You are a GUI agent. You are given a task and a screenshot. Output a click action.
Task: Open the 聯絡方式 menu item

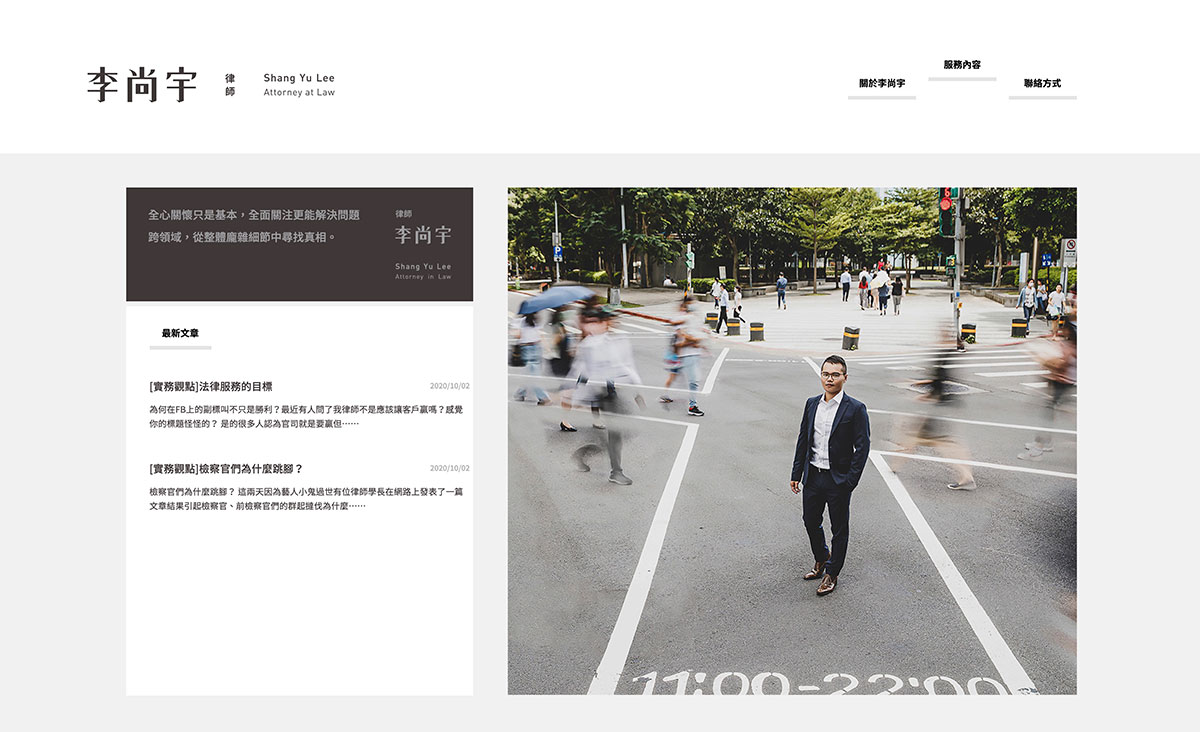click(x=1042, y=83)
